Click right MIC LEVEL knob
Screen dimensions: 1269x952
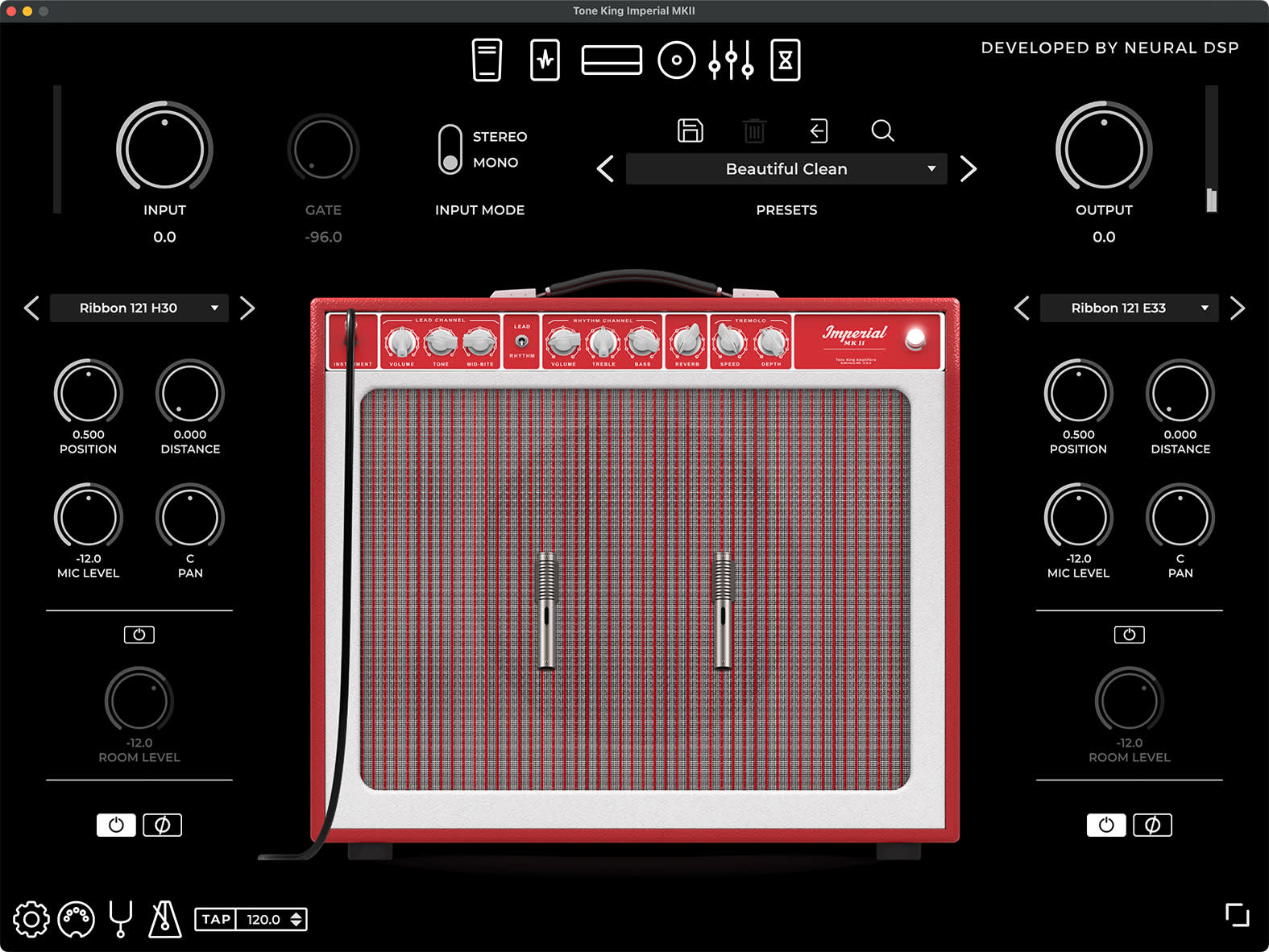pos(1078,517)
